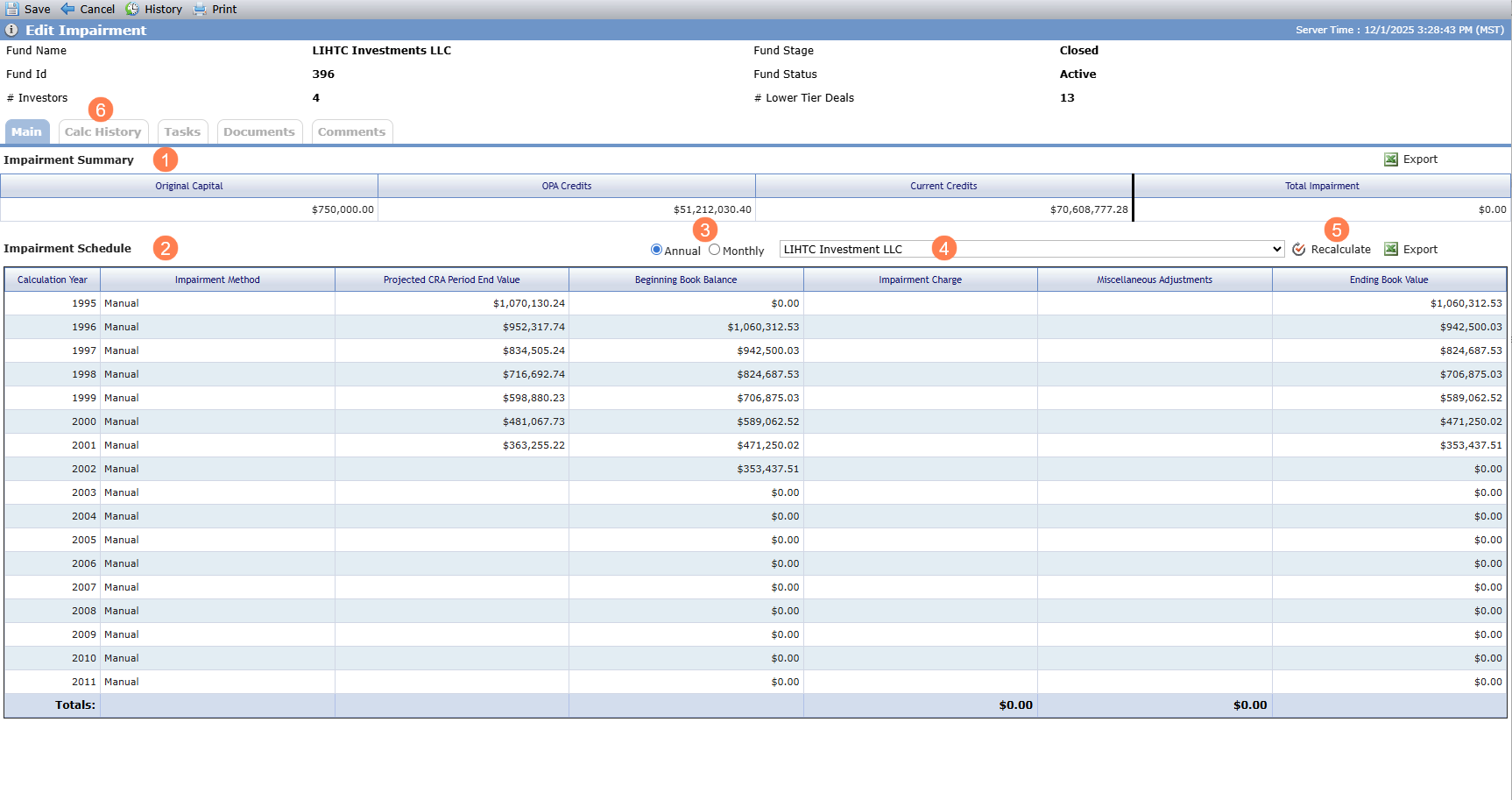Click the Fund Id value 396
Screen dimensions: 1512x800
323,74
